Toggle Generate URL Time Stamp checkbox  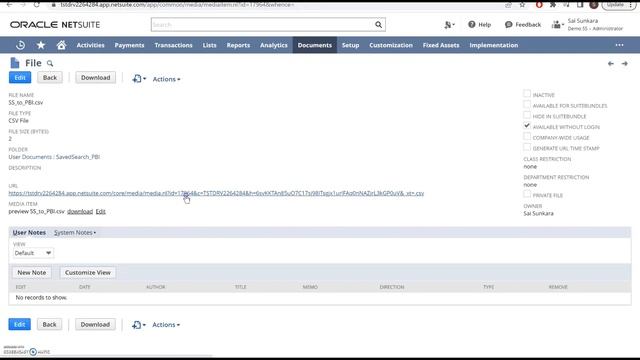pos(527,147)
